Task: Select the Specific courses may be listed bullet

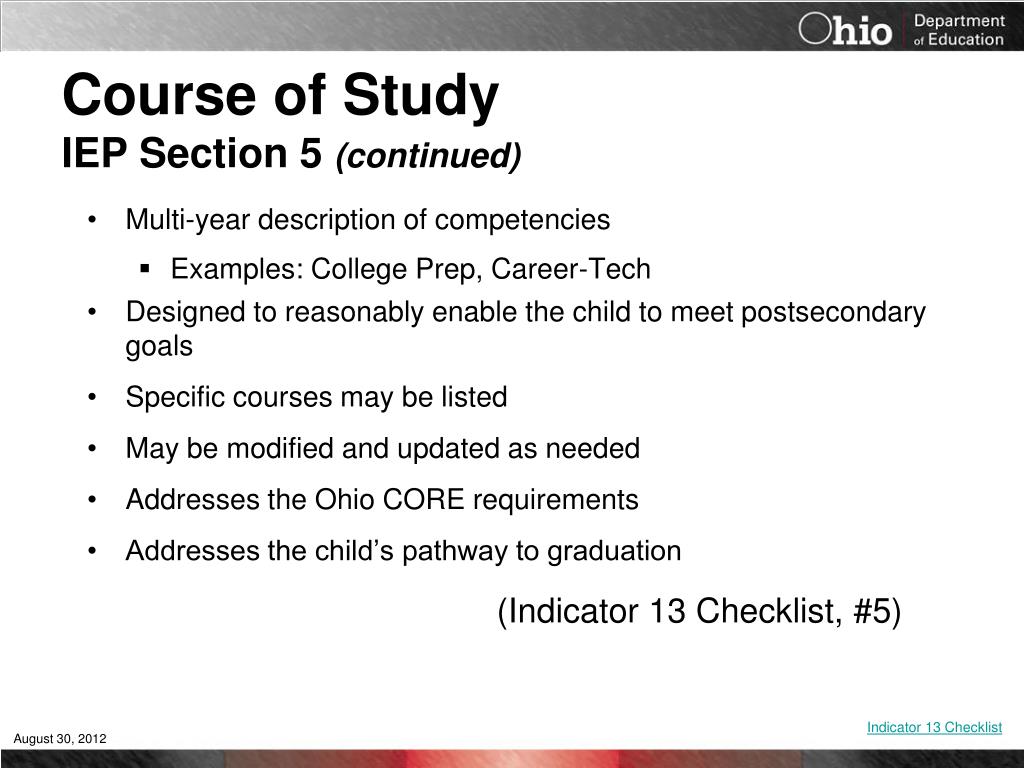Action: click(x=317, y=397)
